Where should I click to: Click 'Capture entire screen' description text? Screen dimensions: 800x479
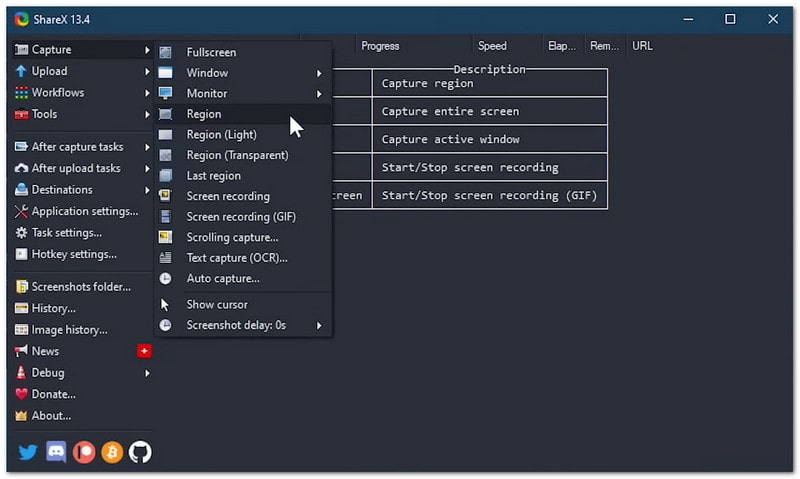450,111
